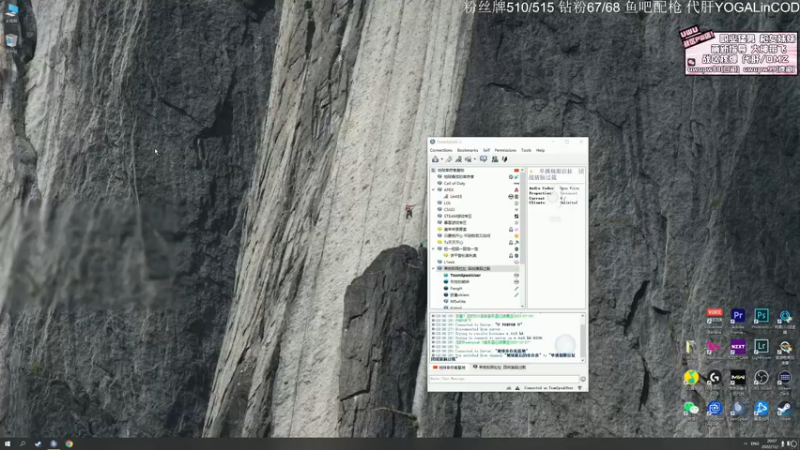Open the Tools menu
This screenshot has height=450, width=800.
[526, 151]
